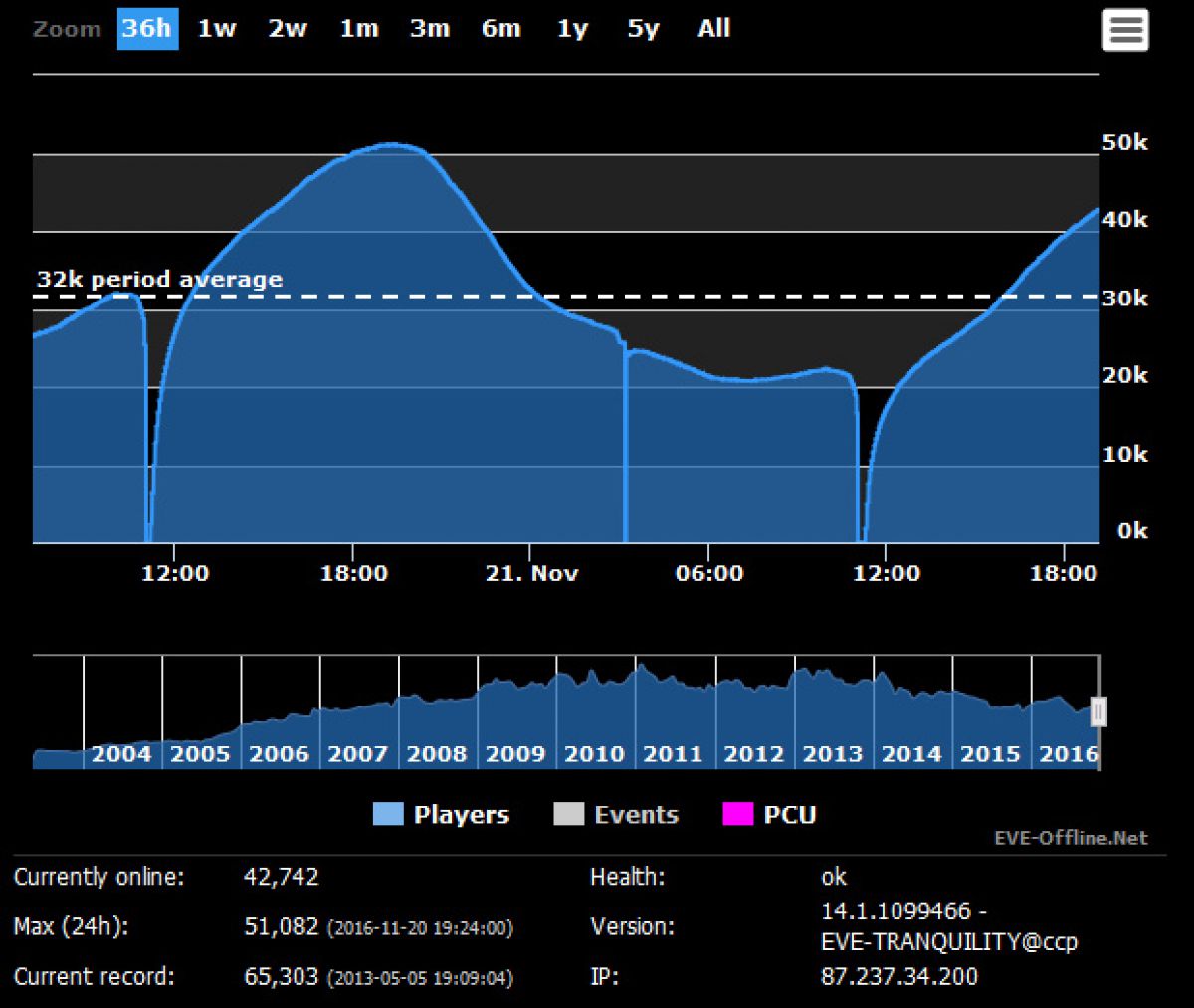Set chart zoom to 1y
This screenshot has height=1008, width=1194.
pyautogui.click(x=572, y=29)
